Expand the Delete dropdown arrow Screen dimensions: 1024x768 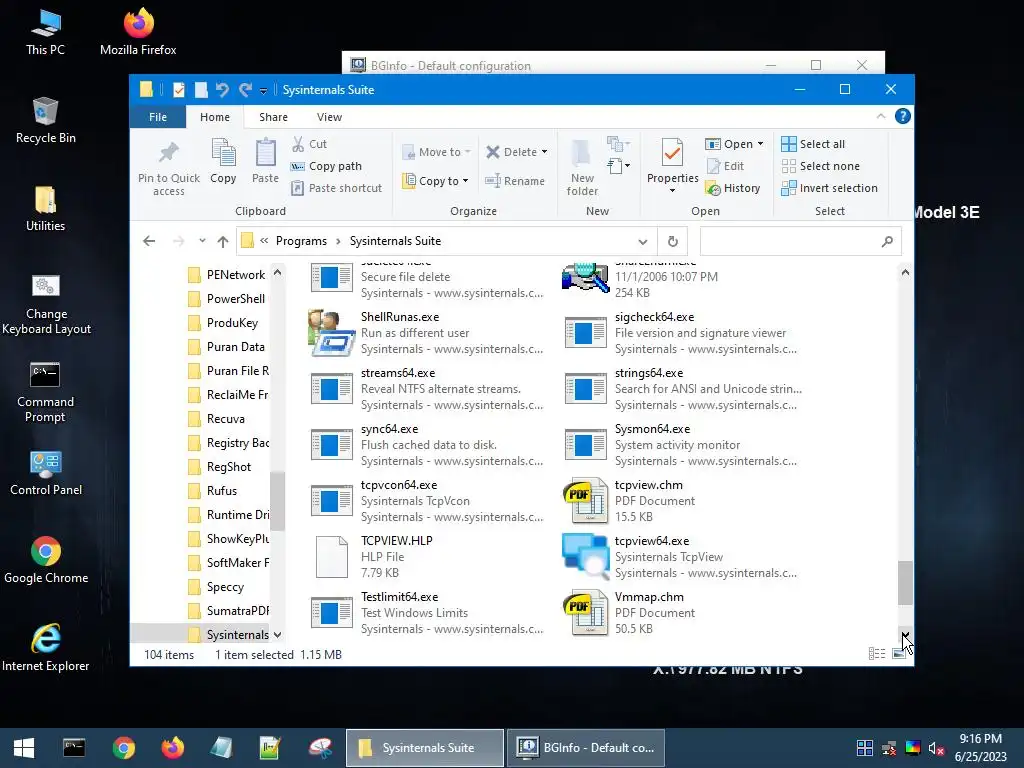(544, 152)
